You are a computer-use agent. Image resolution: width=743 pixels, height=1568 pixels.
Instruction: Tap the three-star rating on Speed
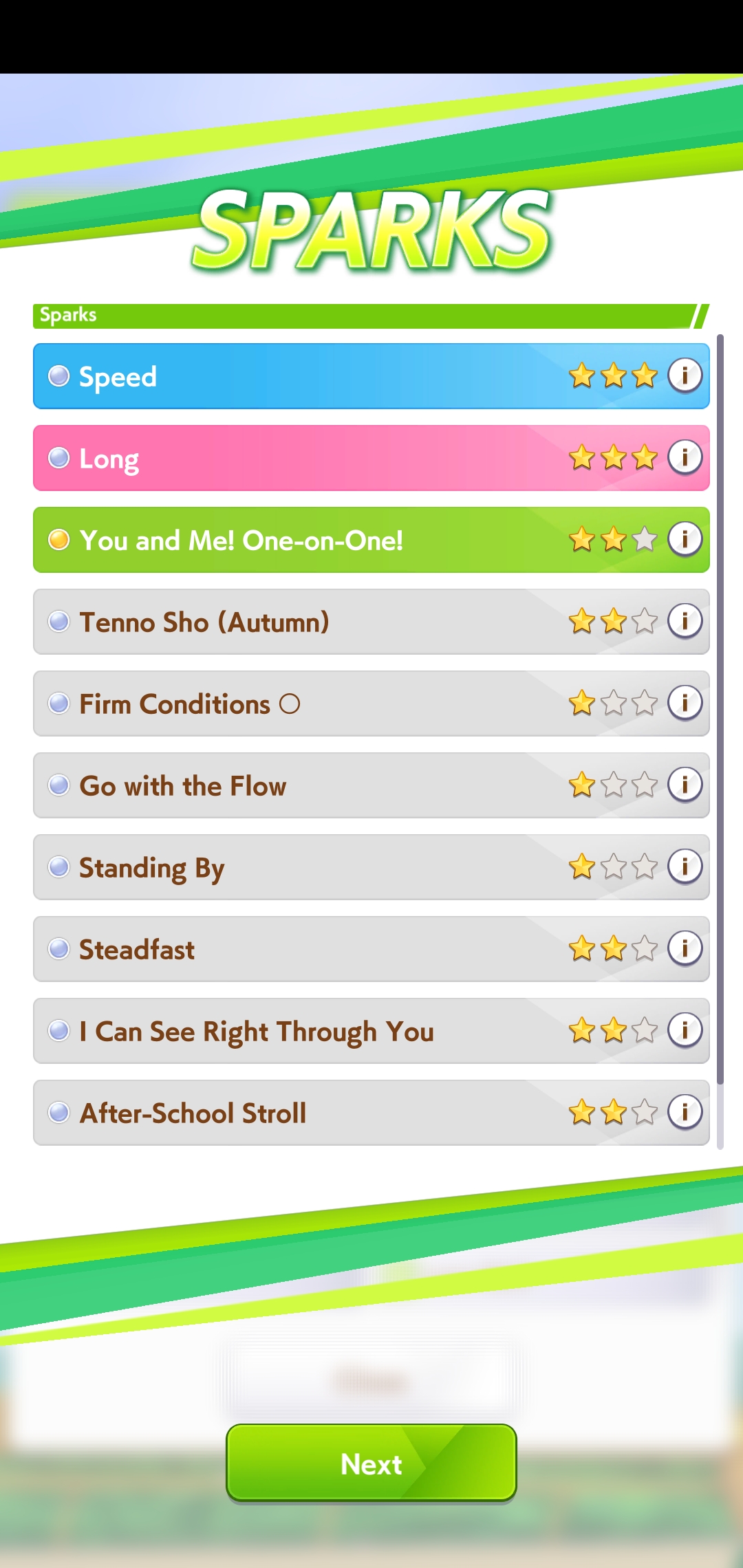tap(613, 375)
